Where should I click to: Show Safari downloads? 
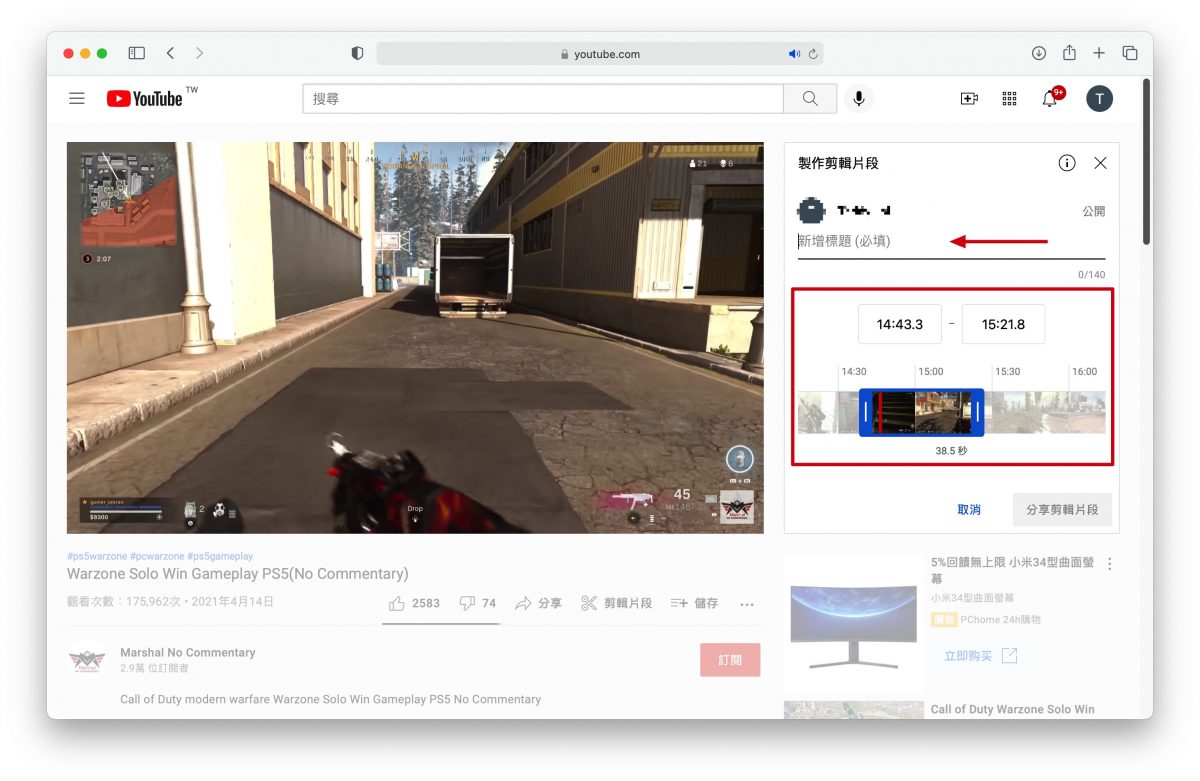(1039, 53)
